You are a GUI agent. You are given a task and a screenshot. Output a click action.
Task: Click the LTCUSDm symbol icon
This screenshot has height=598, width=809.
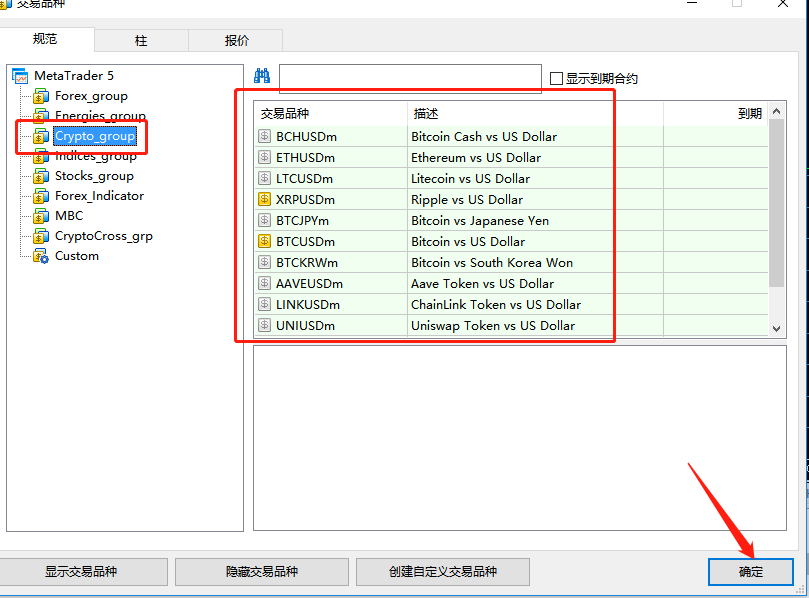[265, 178]
